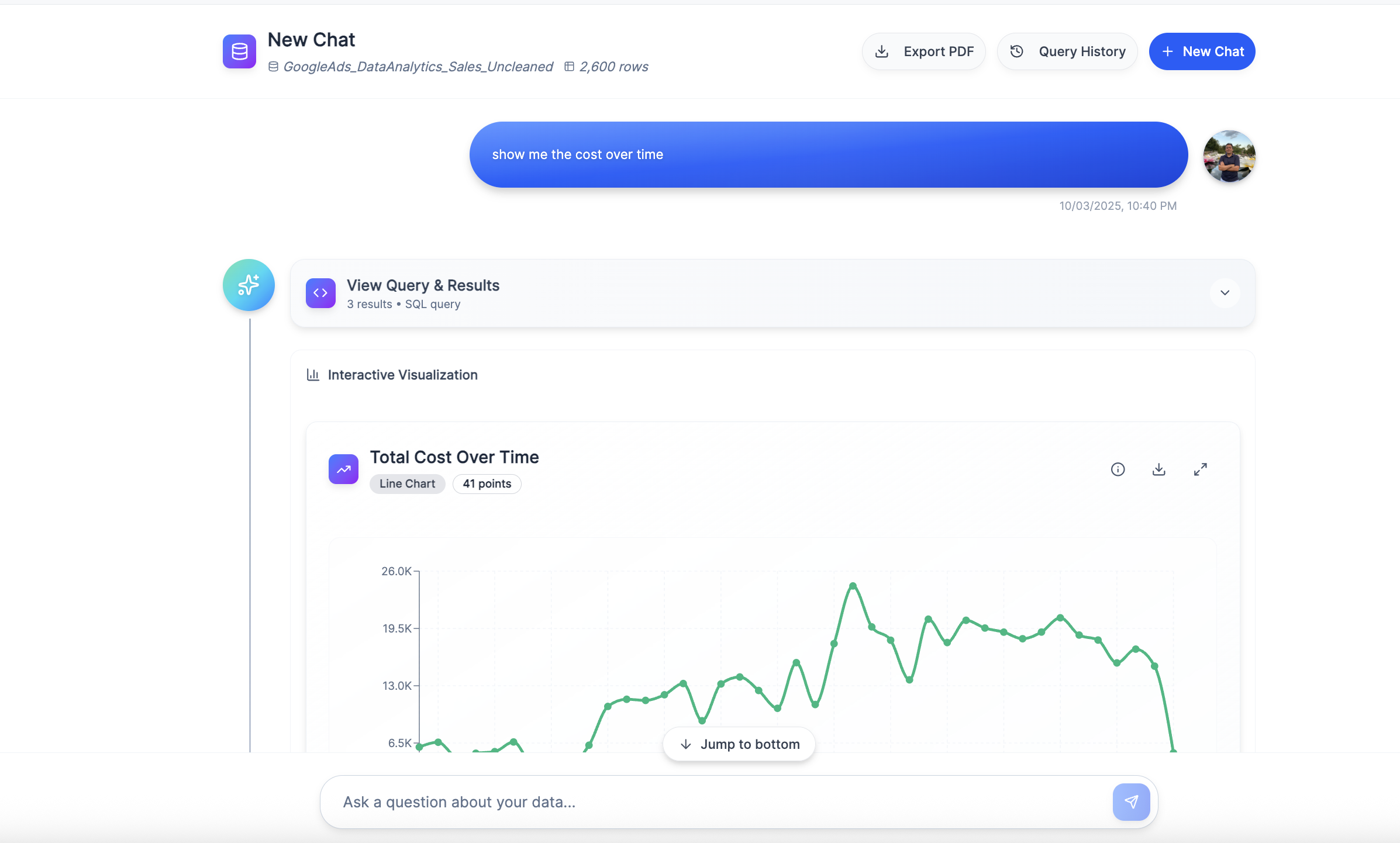This screenshot has height=843, width=1400.
Task: Expand chart to fullscreen view
Action: (x=1200, y=469)
